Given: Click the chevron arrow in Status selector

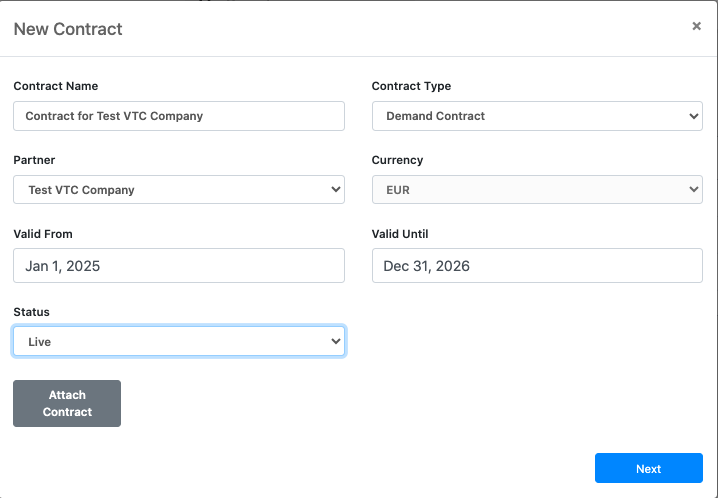Looking at the screenshot, I should tap(336, 341).
